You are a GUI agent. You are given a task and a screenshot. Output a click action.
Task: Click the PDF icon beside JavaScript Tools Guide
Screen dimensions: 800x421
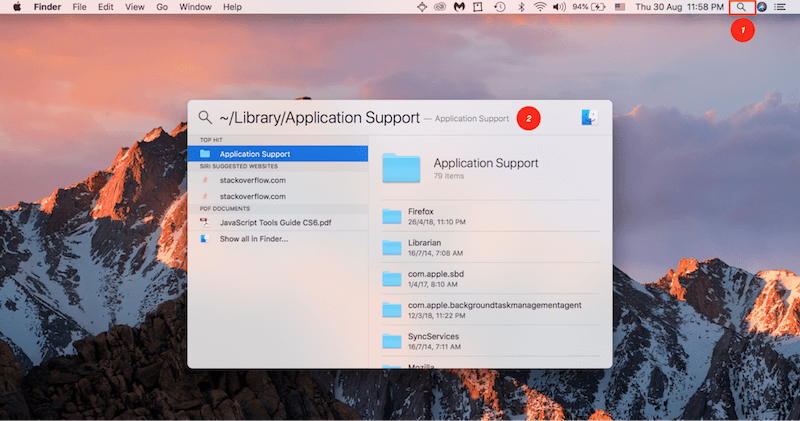(x=205, y=222)
